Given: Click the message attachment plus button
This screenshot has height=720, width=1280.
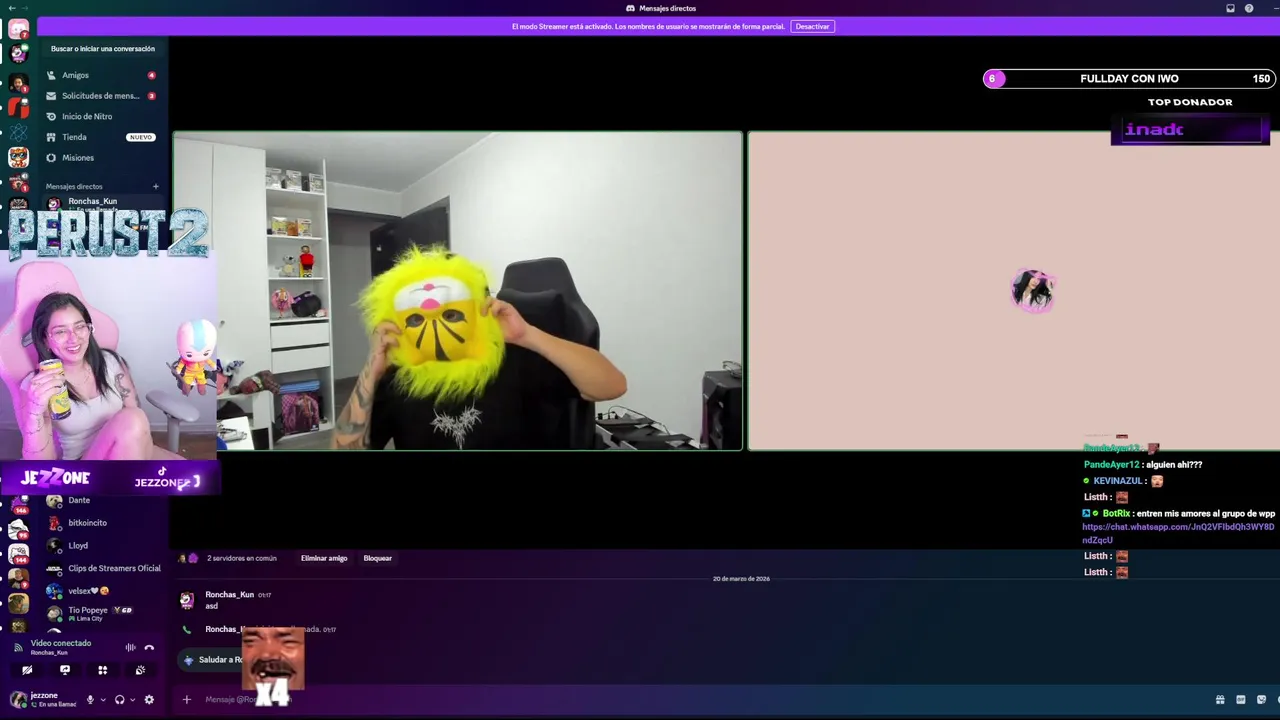Looking at the screenshot, I should tap(186, 699).
